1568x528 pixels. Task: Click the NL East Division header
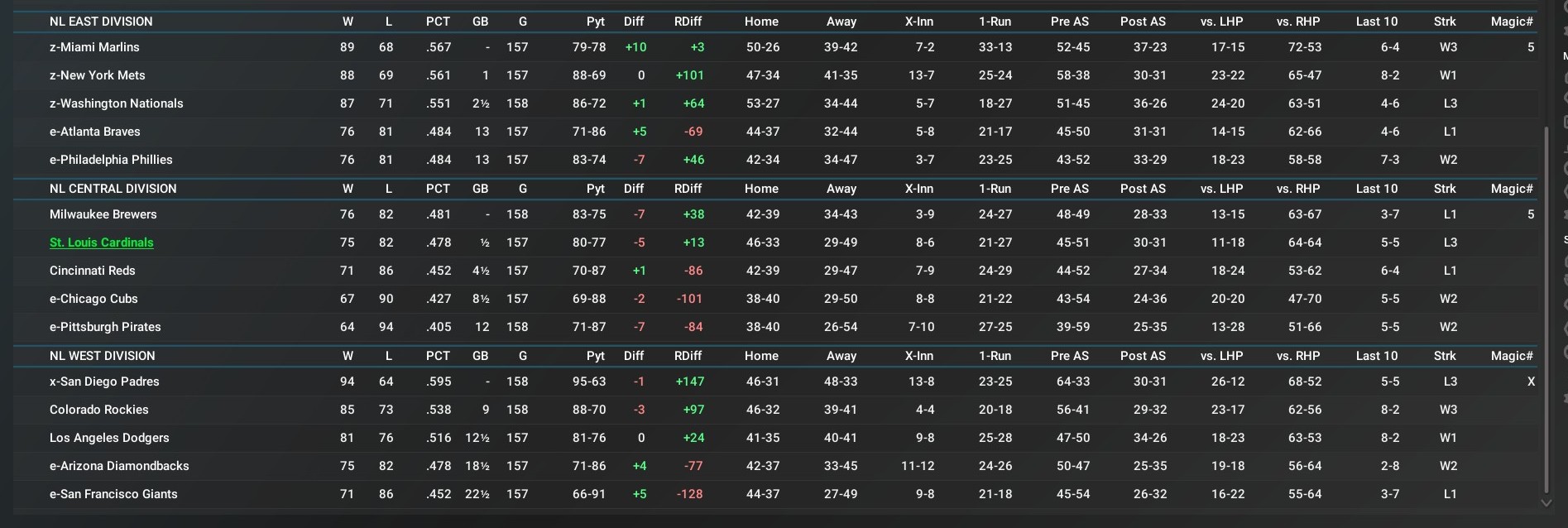point(101,22)
